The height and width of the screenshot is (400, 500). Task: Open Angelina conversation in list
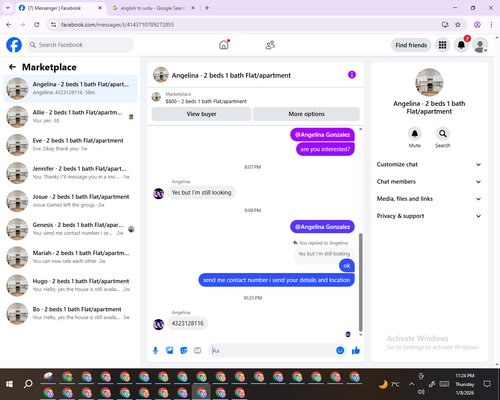(70, 89)
